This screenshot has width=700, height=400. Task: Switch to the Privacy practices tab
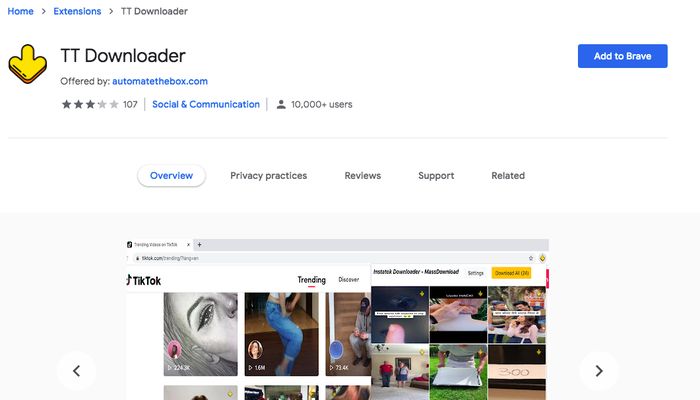point(269,175)
